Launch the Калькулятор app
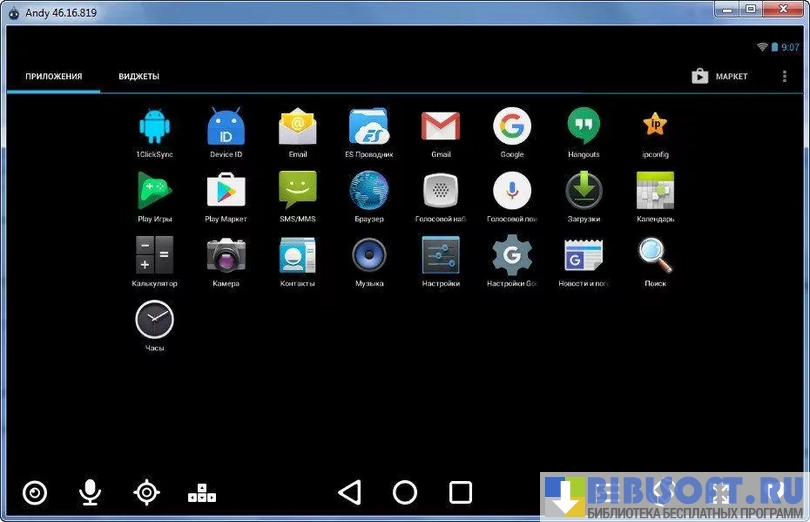 click(x=154, y=256)
